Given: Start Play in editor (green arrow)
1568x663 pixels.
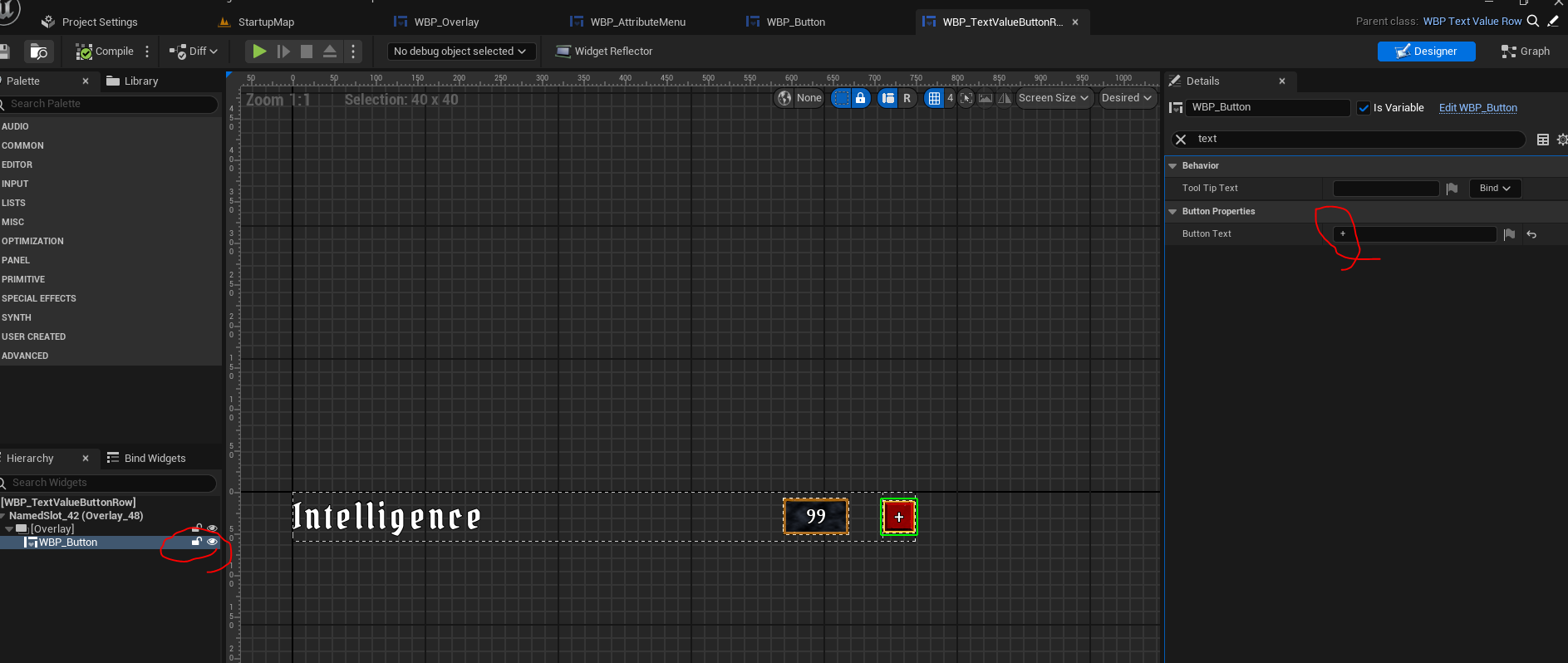Looking at the screenshot, I should tap(259, 52).
